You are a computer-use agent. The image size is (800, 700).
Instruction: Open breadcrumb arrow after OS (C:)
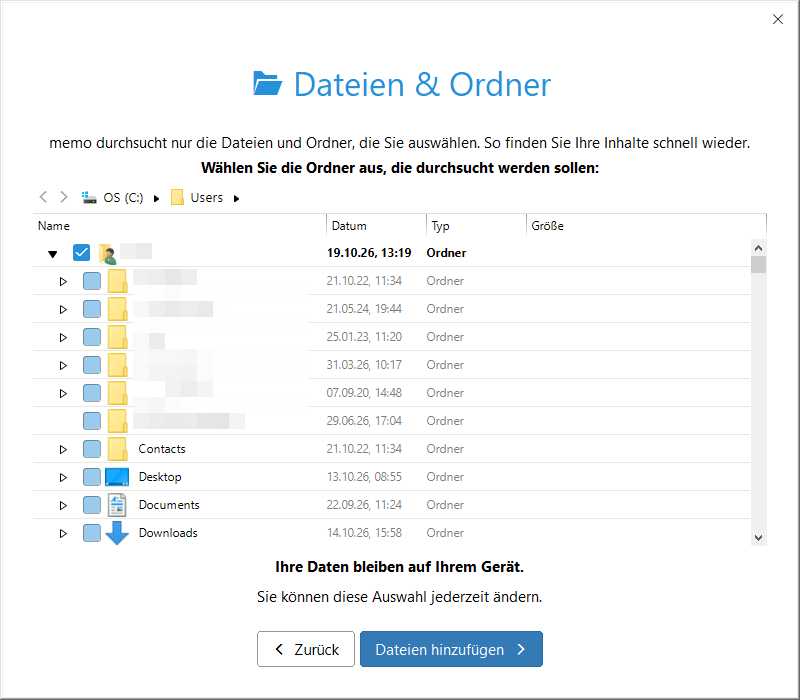[157, 198]
